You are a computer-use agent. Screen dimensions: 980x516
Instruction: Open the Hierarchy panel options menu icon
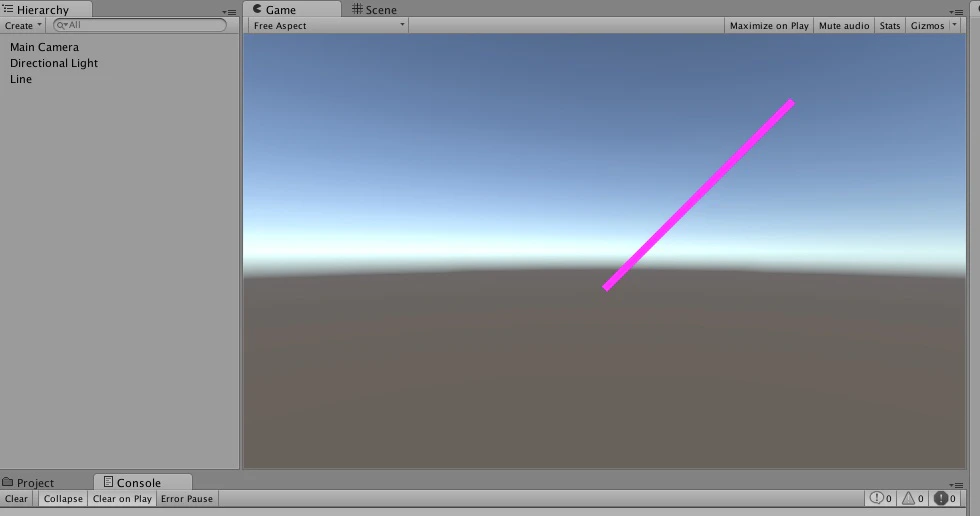(x=229, y=12)
